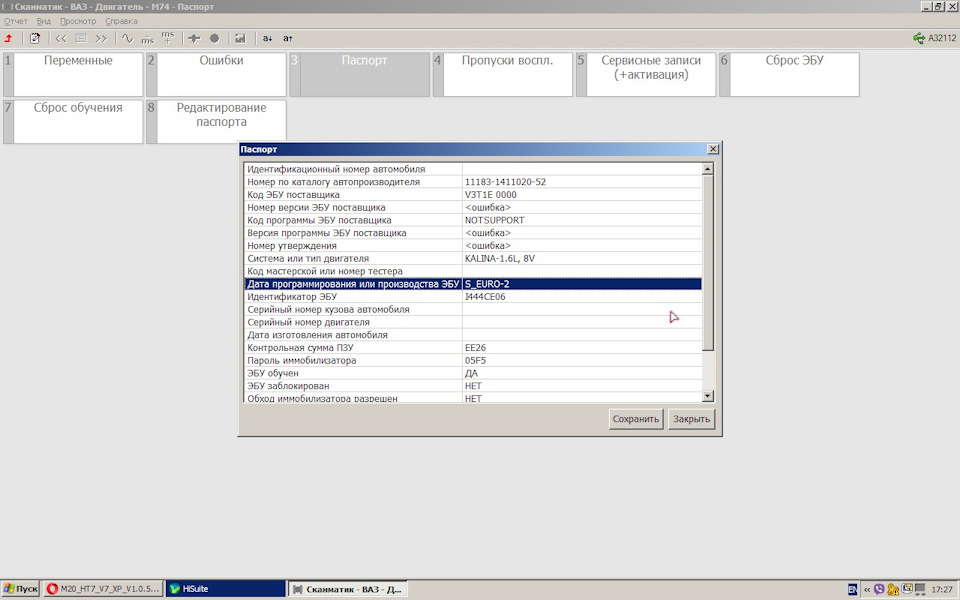Click the Viber icon in system tray
Image resolution: width=960 pixels, height=600 pixels.
coord(879,590)
